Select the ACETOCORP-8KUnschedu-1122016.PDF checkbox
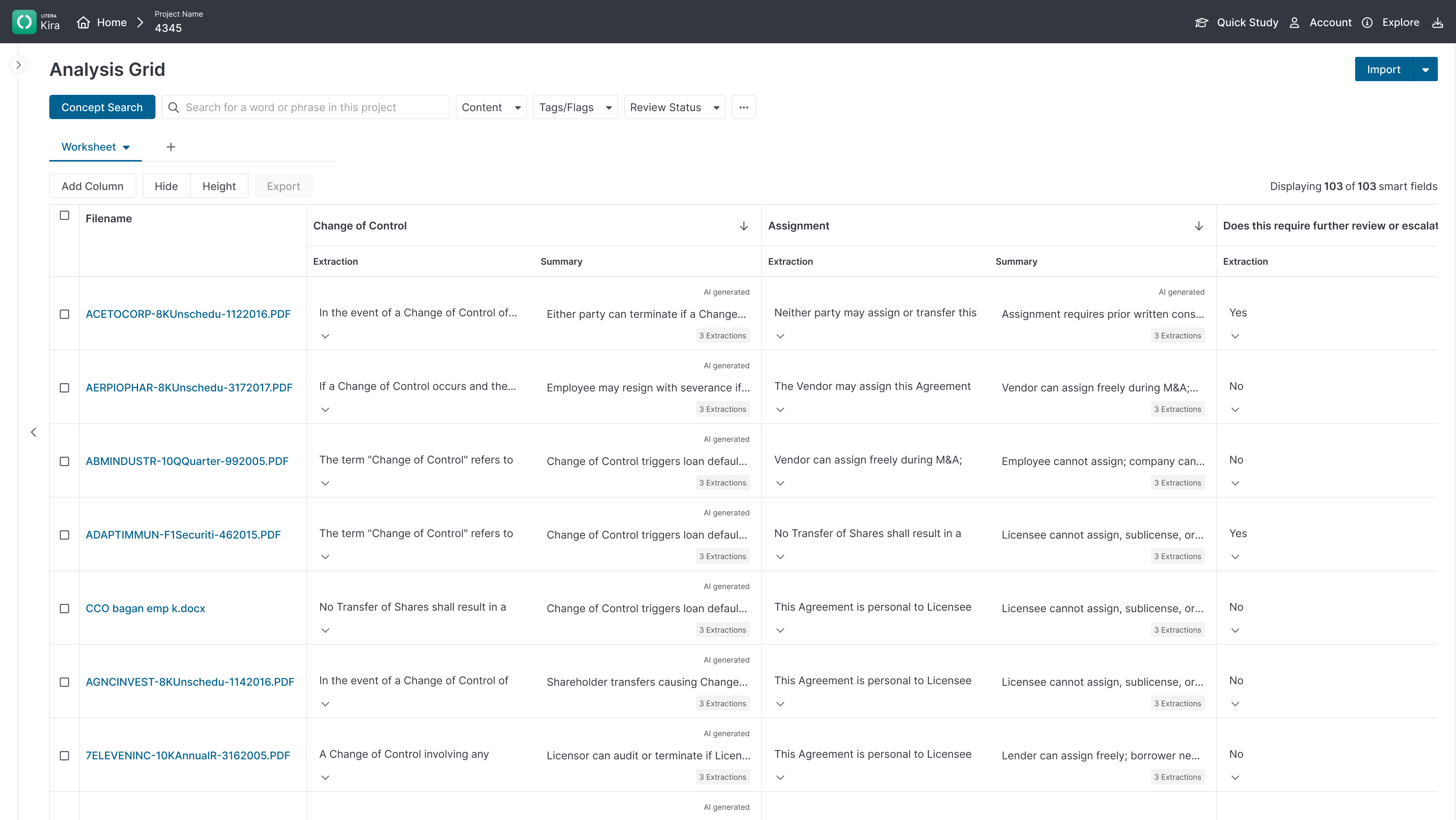Viewport: 1456px width, 820px height. pyautogui.click(x=64, y=314)
